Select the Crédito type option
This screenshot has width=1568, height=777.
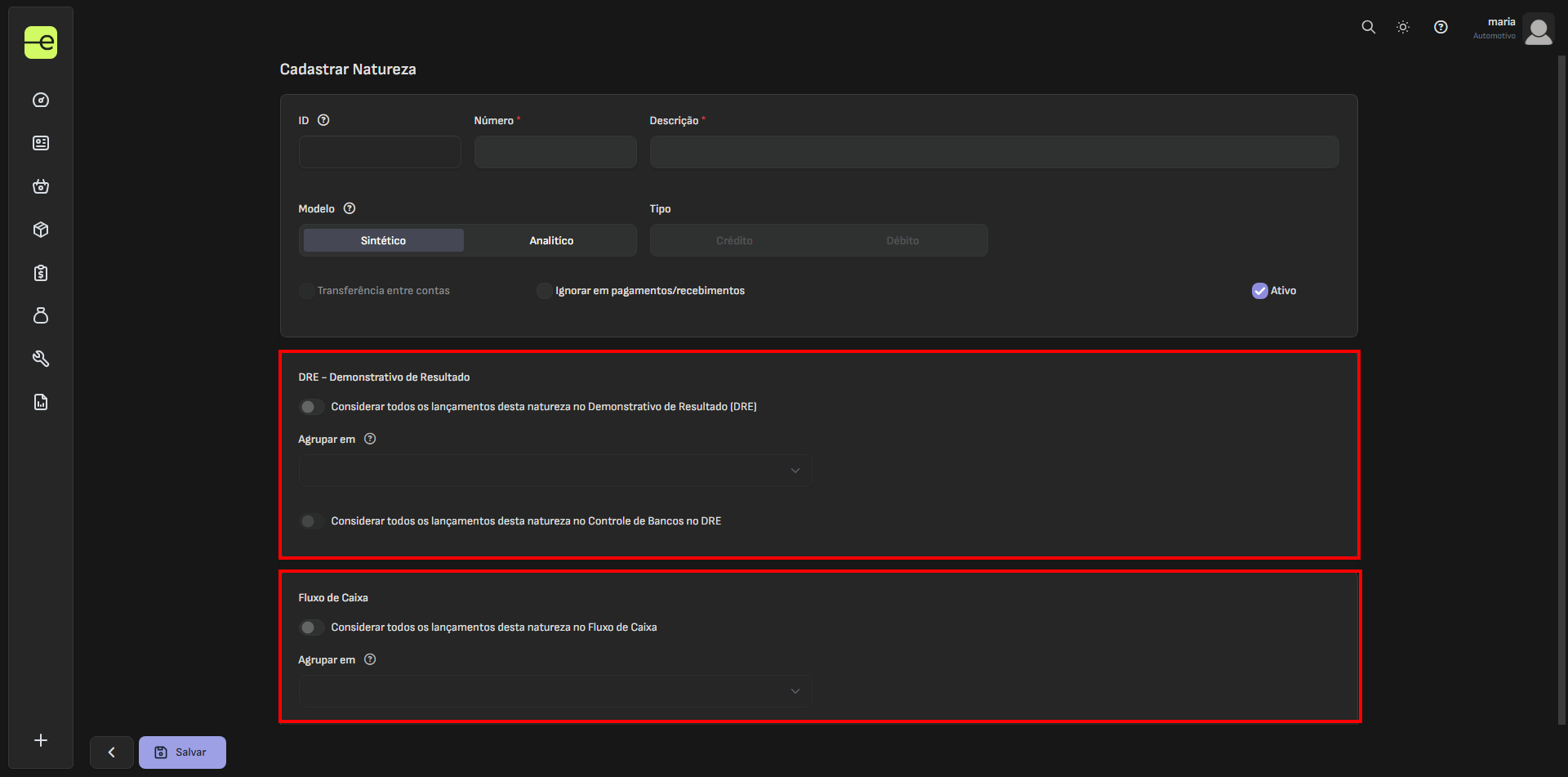click(x=734, y=240)
